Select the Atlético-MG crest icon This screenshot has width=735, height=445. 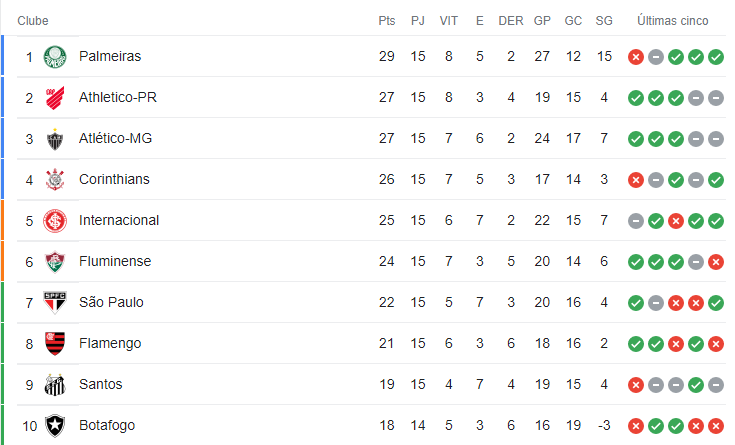[x=55, y=139]
